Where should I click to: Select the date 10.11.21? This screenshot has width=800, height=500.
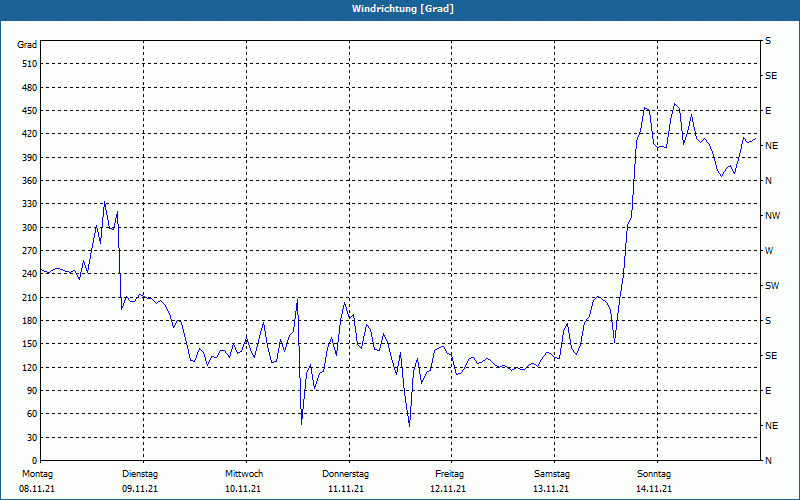[x=243, y=489]
